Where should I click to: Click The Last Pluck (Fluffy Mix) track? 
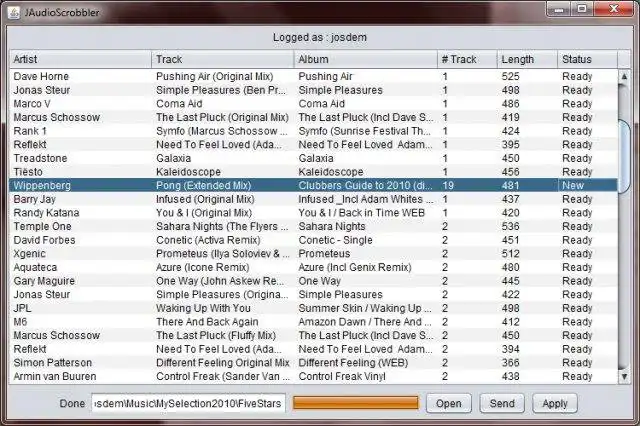(x=223, y=335)
